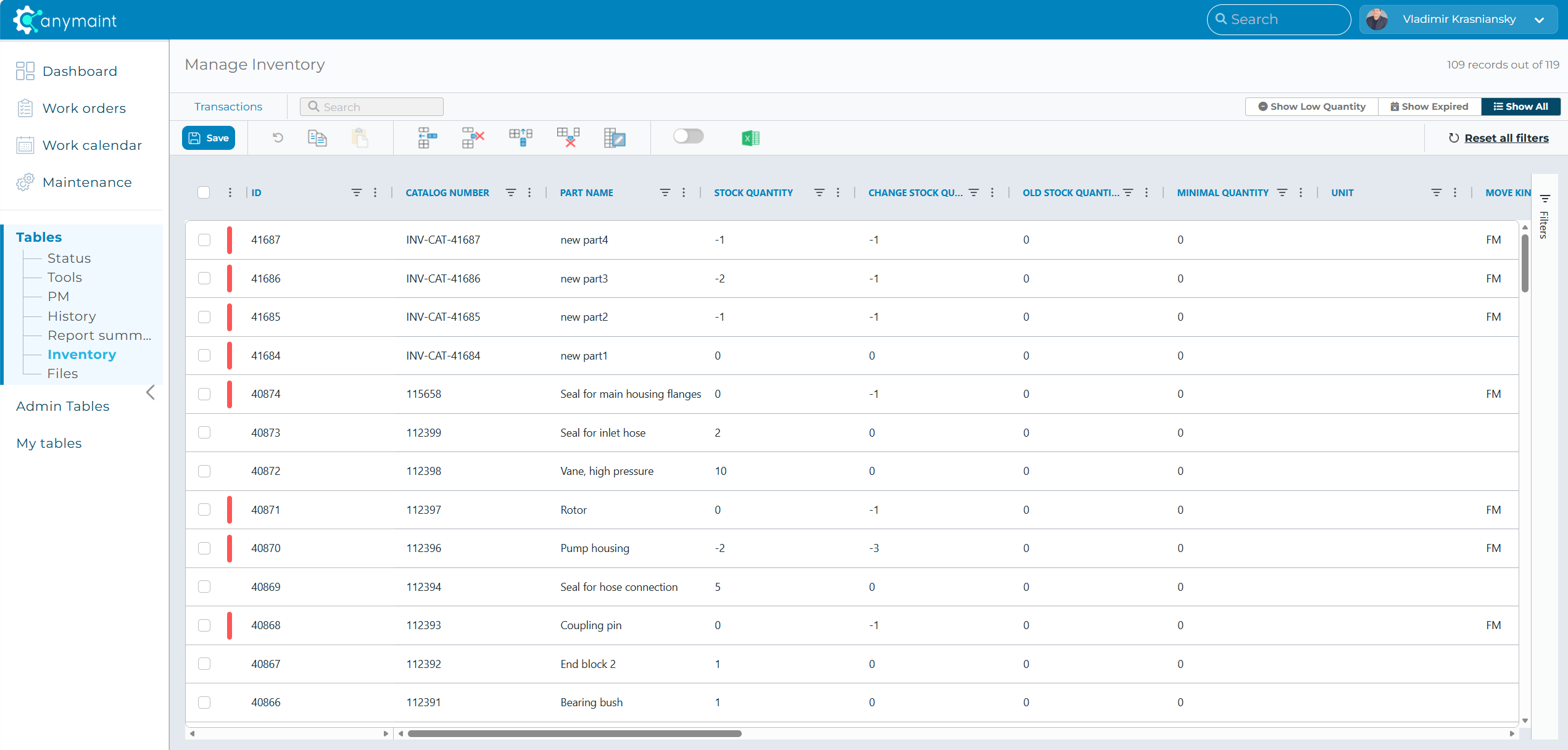Viewport: 1568px width, 750px height.
Task: Tick the select-all checkbox in header
Action: click(204, 192)
